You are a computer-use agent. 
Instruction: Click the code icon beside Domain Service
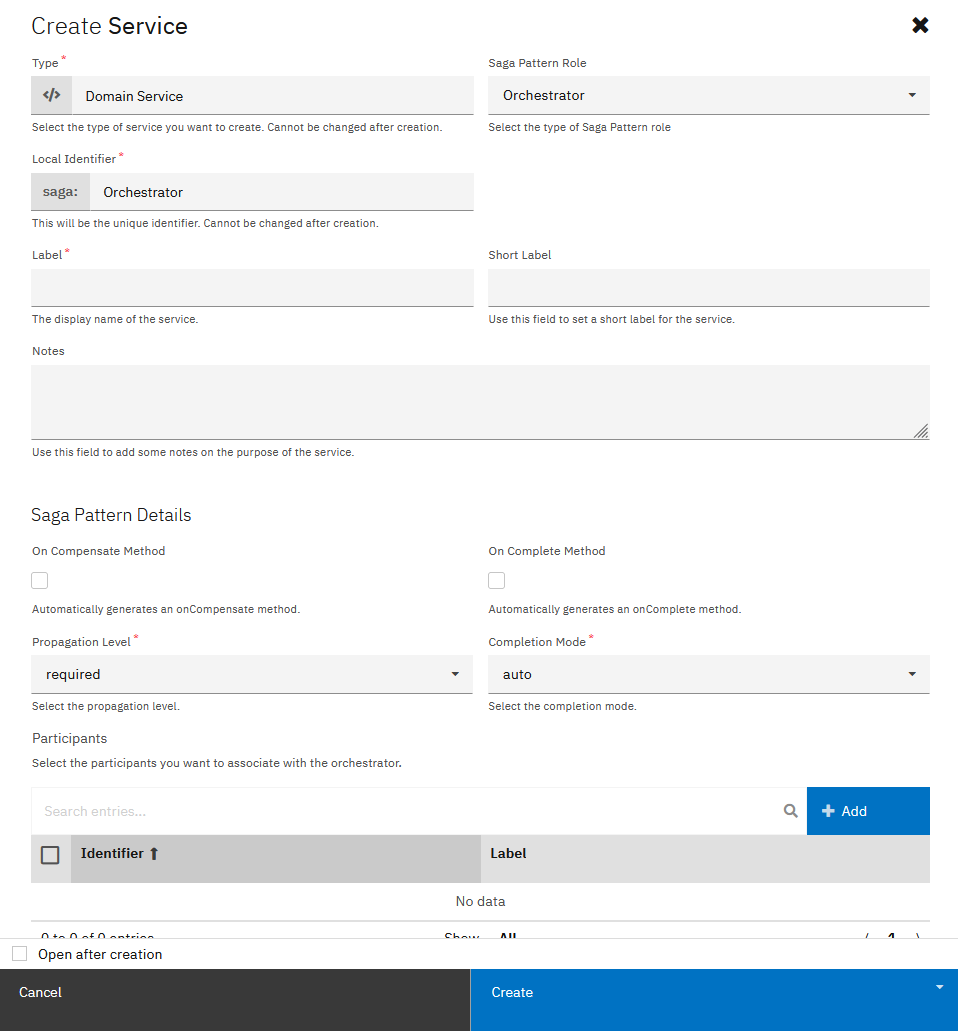click(51, 95)
